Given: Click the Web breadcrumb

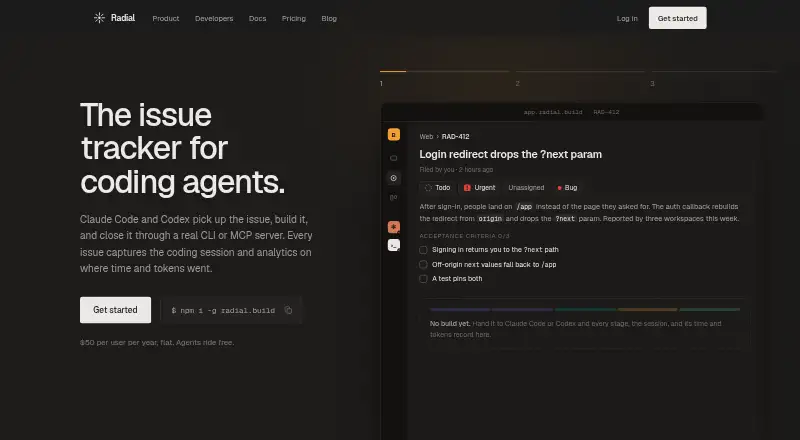Looking at the screenshot, I should (x=426, y=137).
